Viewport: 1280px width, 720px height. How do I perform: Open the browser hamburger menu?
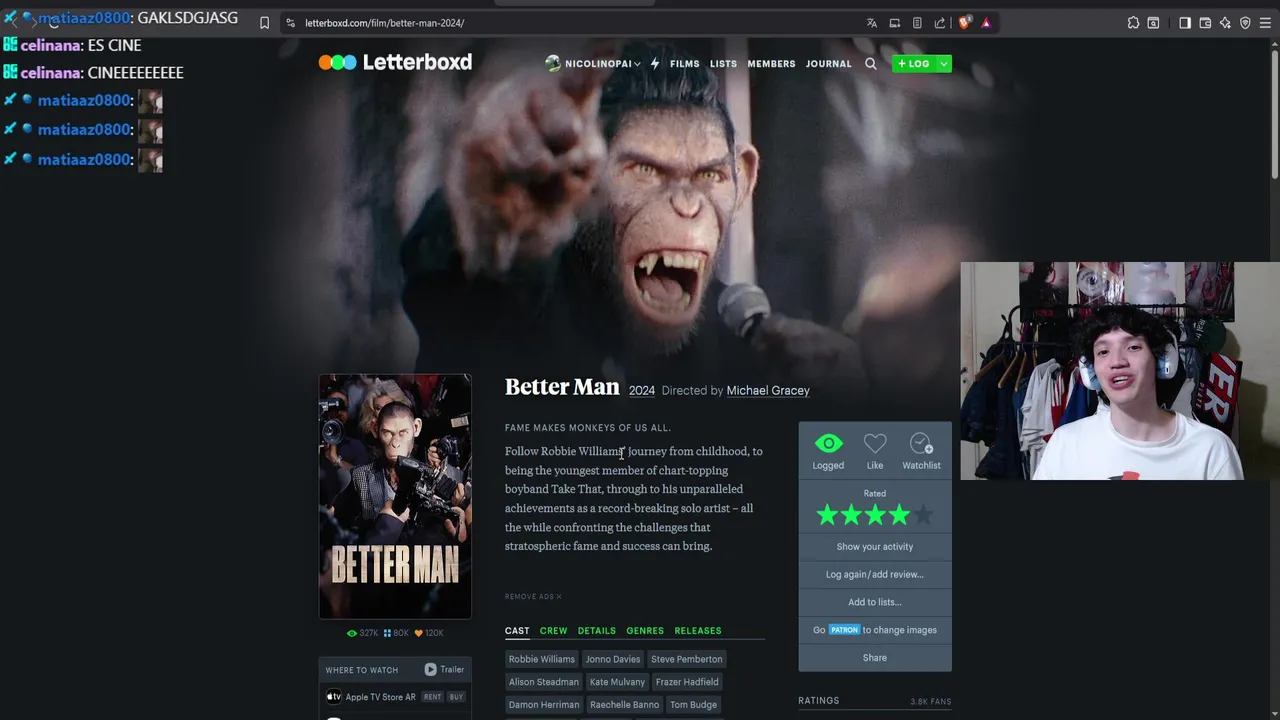pyautogui.click(x=1266, y=23)
